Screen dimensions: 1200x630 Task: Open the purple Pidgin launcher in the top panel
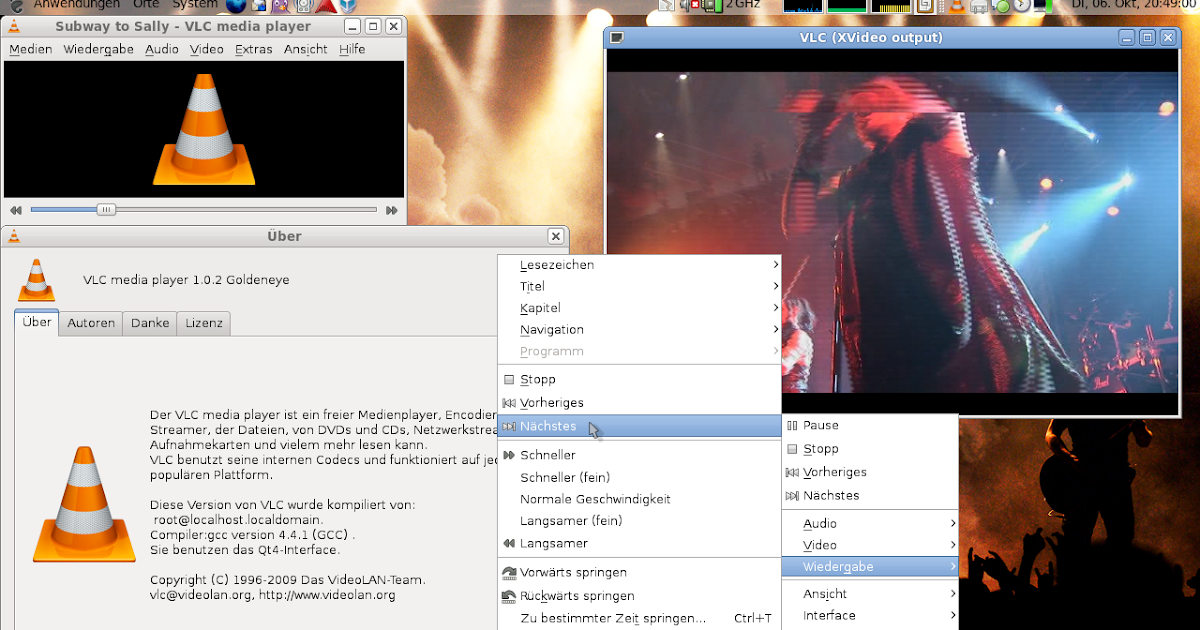point(282,5)
